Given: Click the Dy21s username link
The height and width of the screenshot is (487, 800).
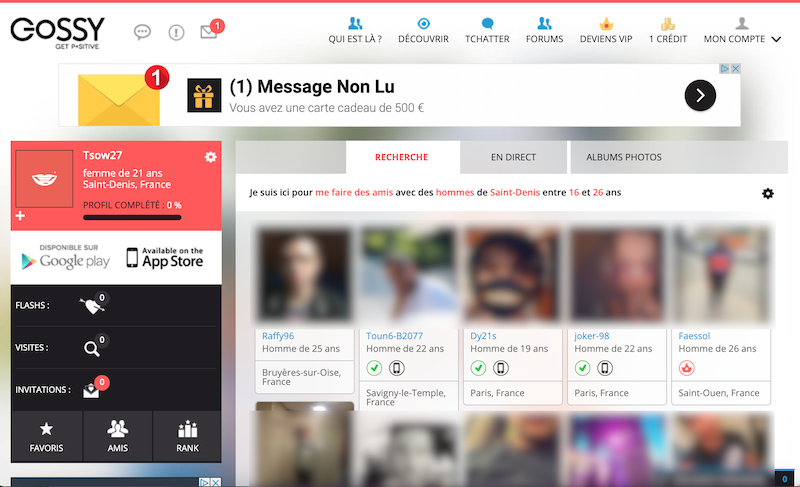Looking at the screenshot, I should pyautogui.click(x=483, y=336).
